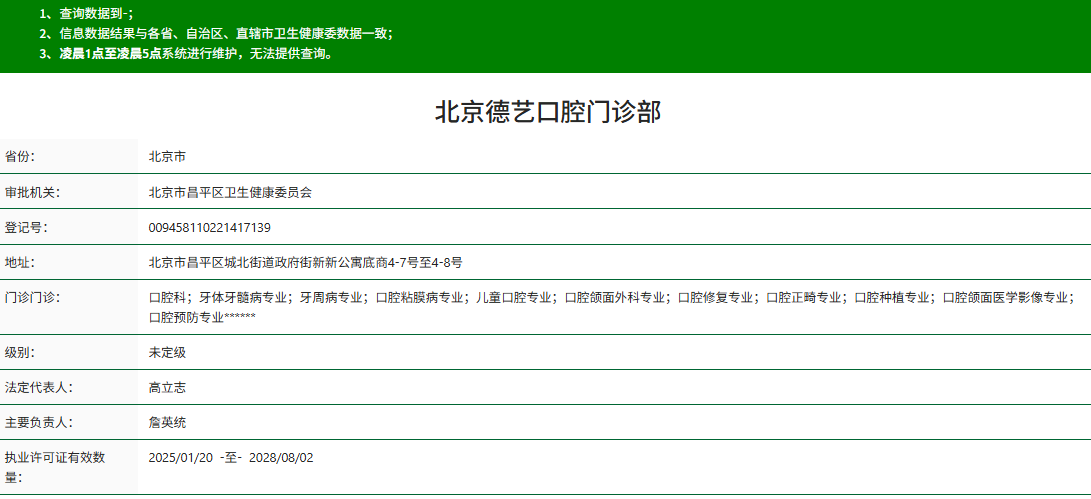Select registration number 009458110221417139

point(209,228)
